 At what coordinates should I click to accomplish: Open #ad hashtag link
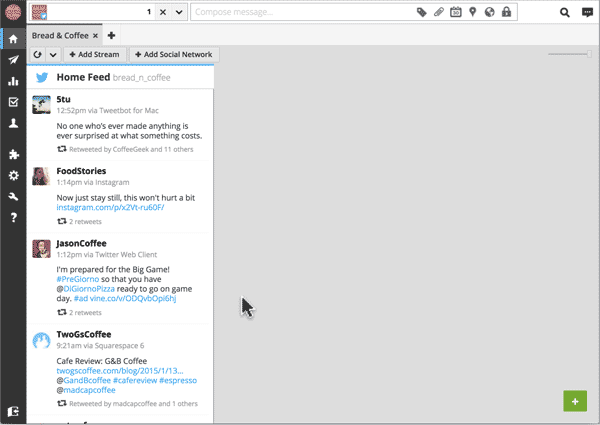coord(81,298)
